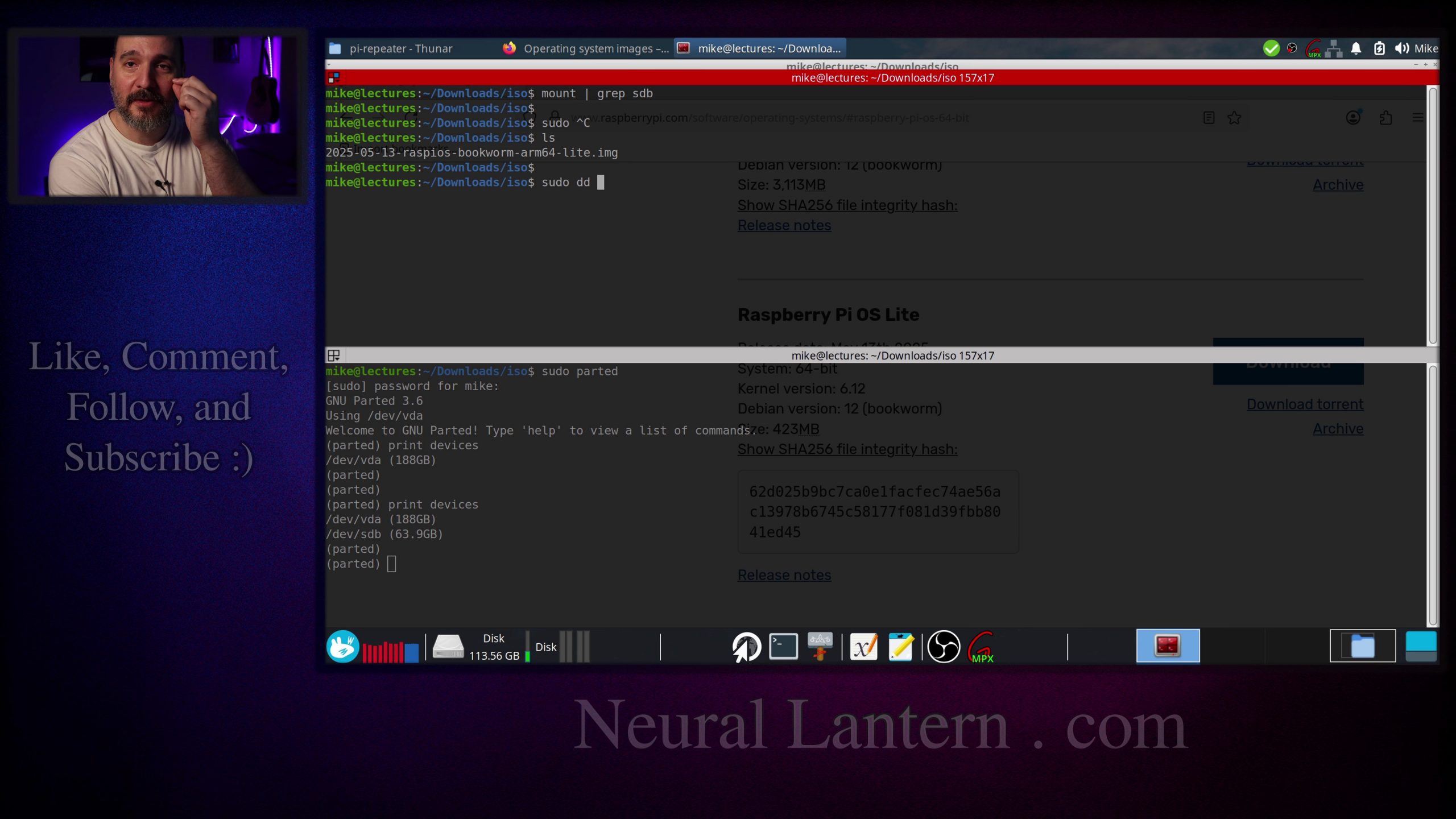Image resolution: width=1456 pixels, height=819 pixels.
Task: Open the Firefox account icon in browser behind
Action: point(1353,117)
